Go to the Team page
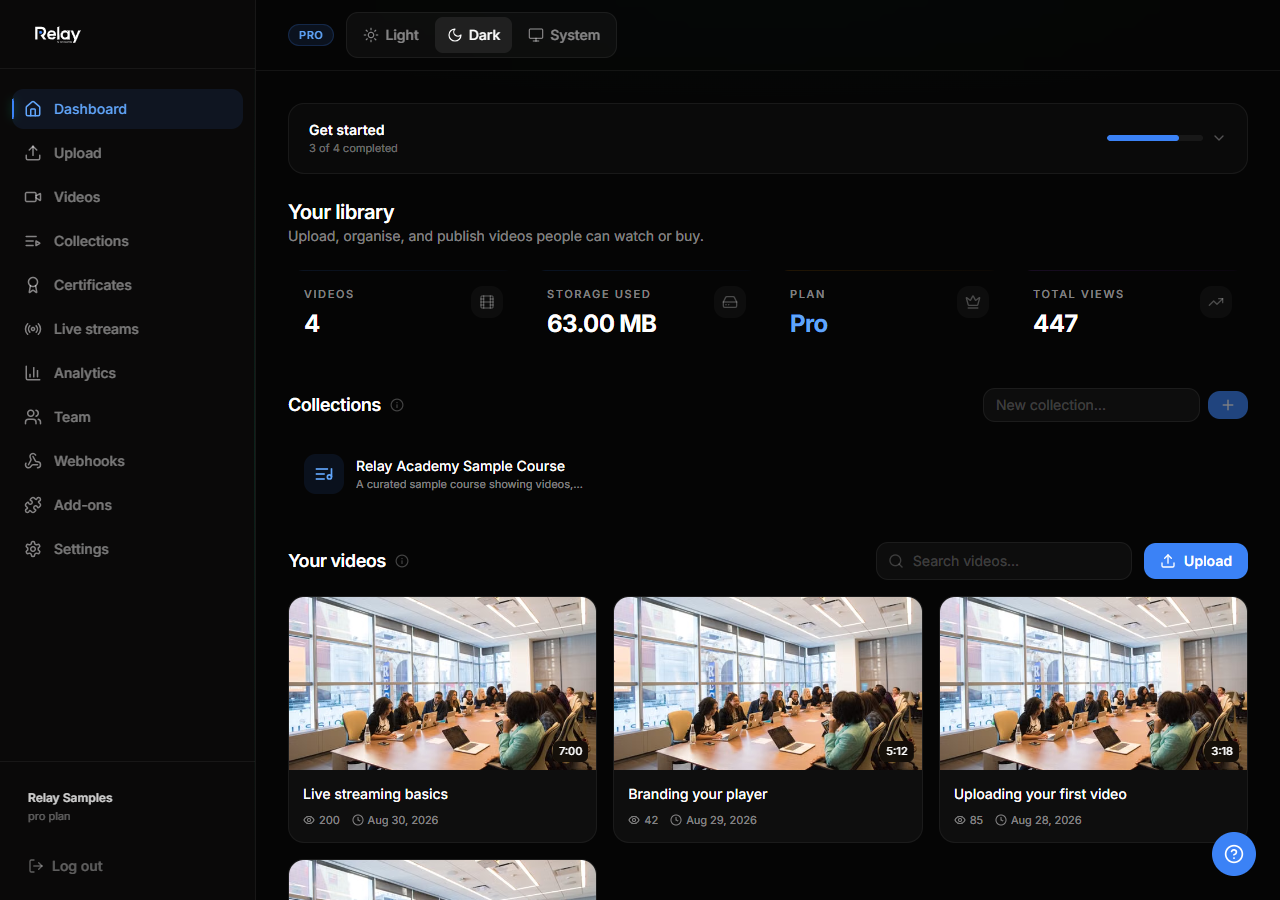Viewport: 1280px width, 900px height. tap(128, 417)
